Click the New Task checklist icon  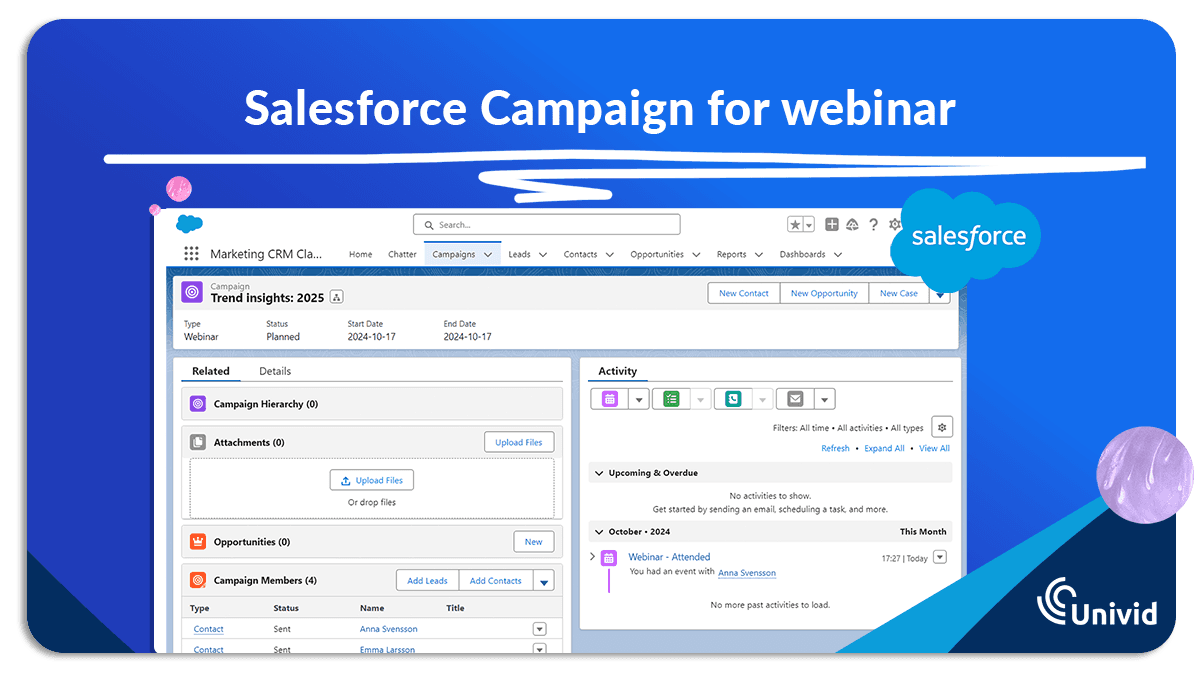[671, 399]
